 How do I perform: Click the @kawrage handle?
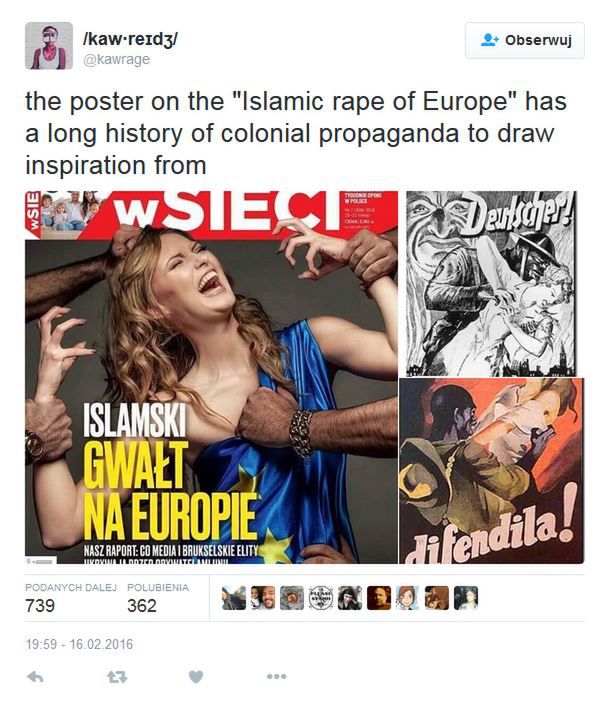click(x=117, y=59)
